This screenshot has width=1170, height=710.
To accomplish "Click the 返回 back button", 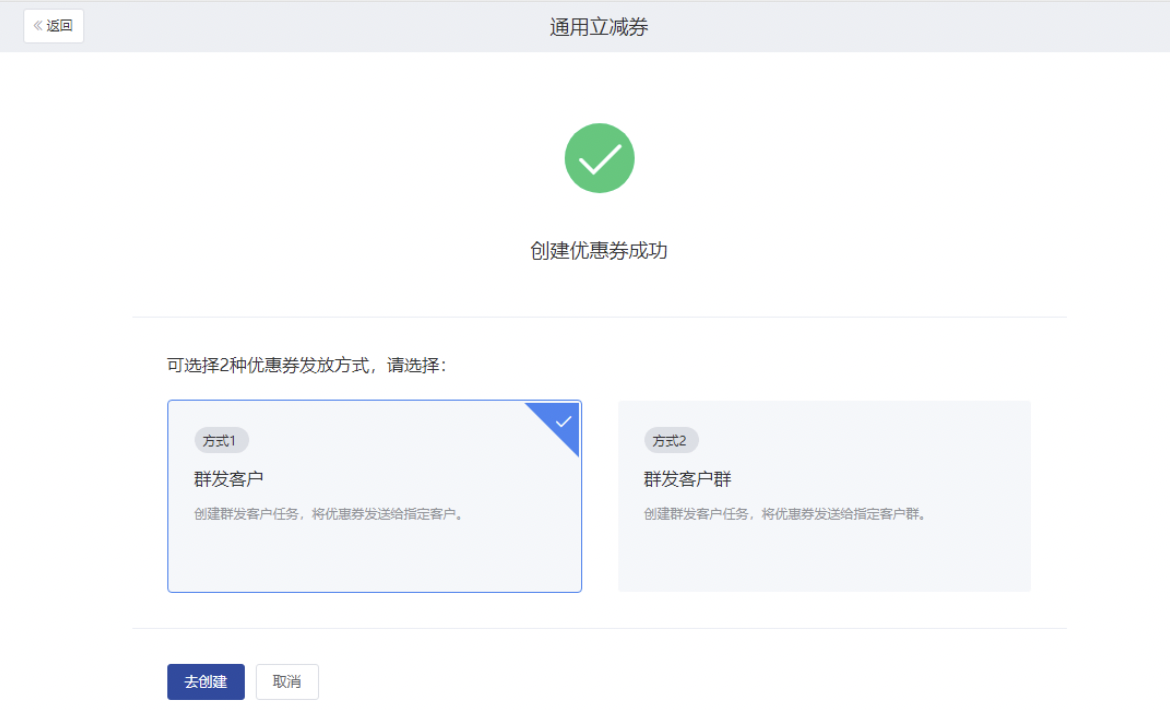I will [x=54, y=26].
